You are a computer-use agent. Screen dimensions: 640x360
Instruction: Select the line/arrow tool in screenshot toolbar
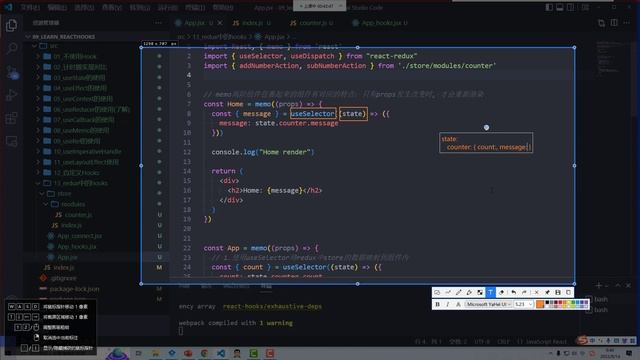pos(448,292)
